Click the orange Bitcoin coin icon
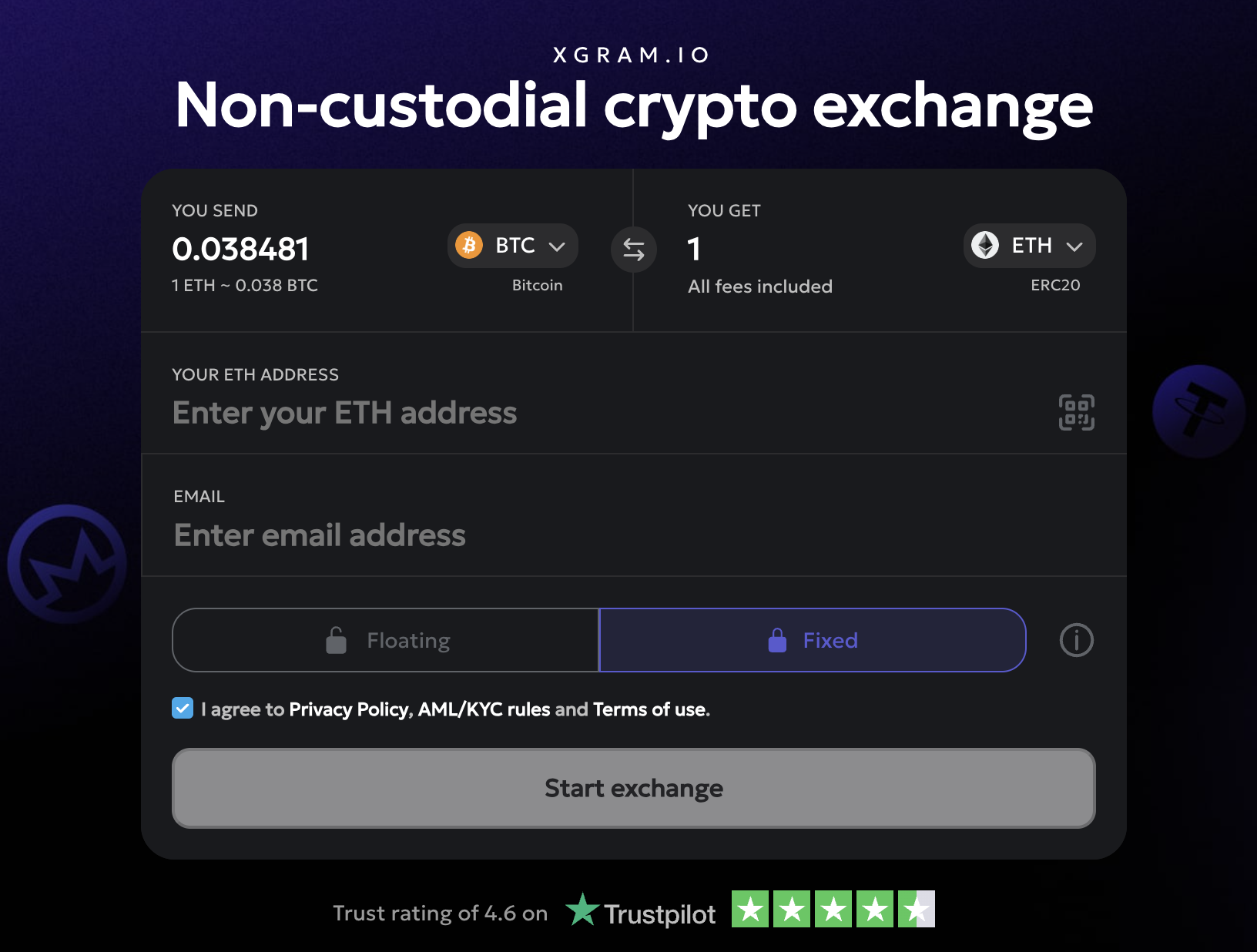The image size is (1257, 952). [469, 245]
